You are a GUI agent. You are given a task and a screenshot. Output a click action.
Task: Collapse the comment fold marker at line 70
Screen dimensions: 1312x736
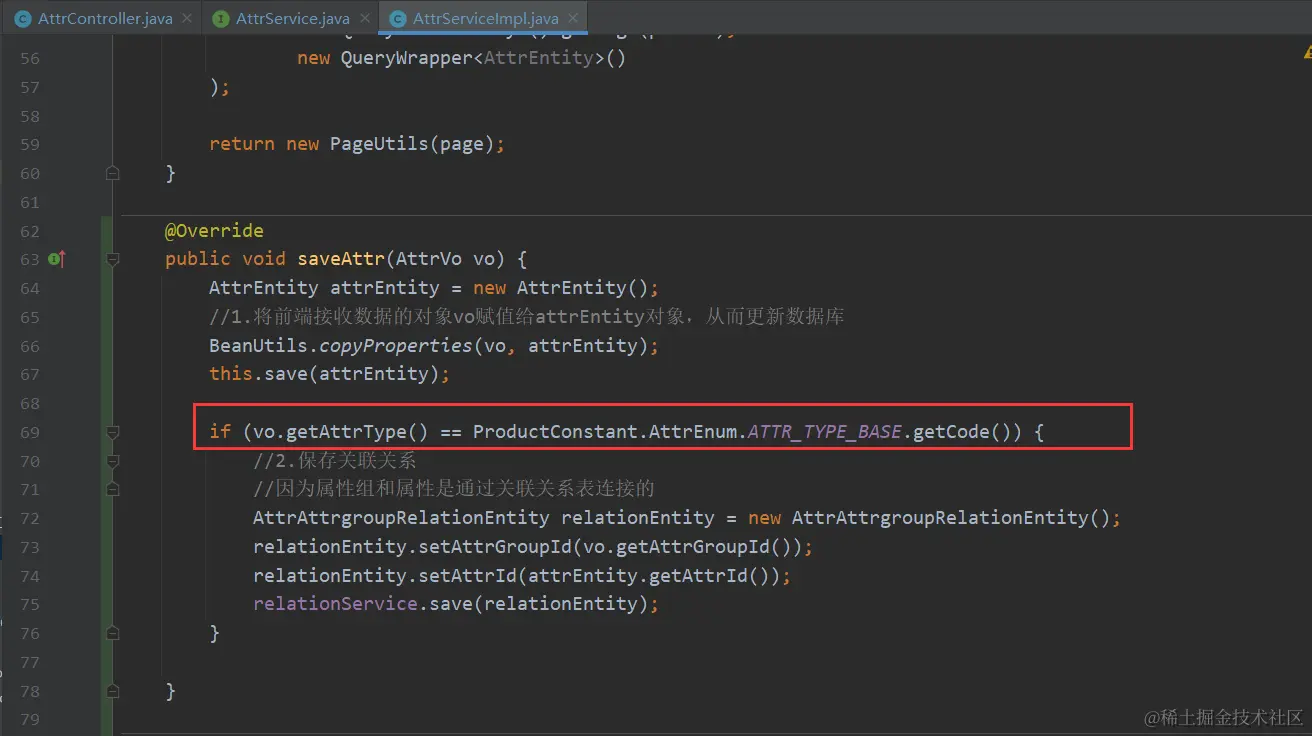click(x=112, y=462)
